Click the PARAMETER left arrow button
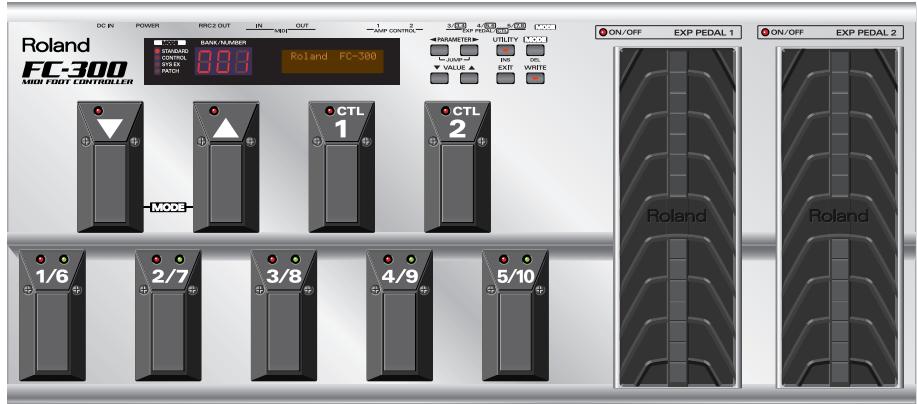Screen dimensions: 917x404 coord(439,50)
